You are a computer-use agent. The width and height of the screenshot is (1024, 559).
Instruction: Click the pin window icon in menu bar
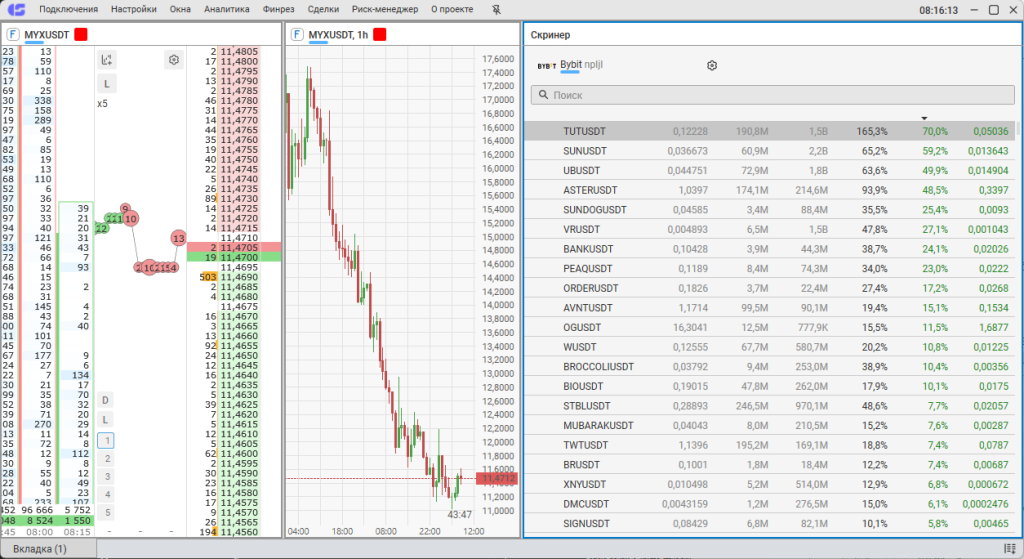coord(498,9)
